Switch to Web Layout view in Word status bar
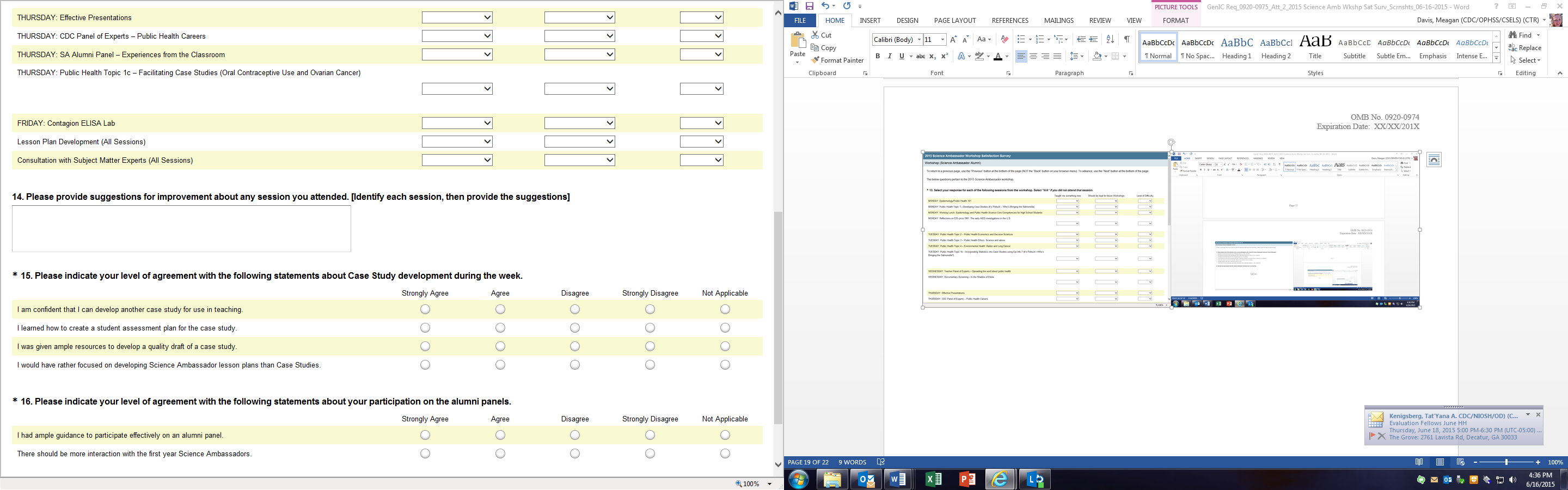This screenshot has height=490, width=1568. click(1460, 463)
